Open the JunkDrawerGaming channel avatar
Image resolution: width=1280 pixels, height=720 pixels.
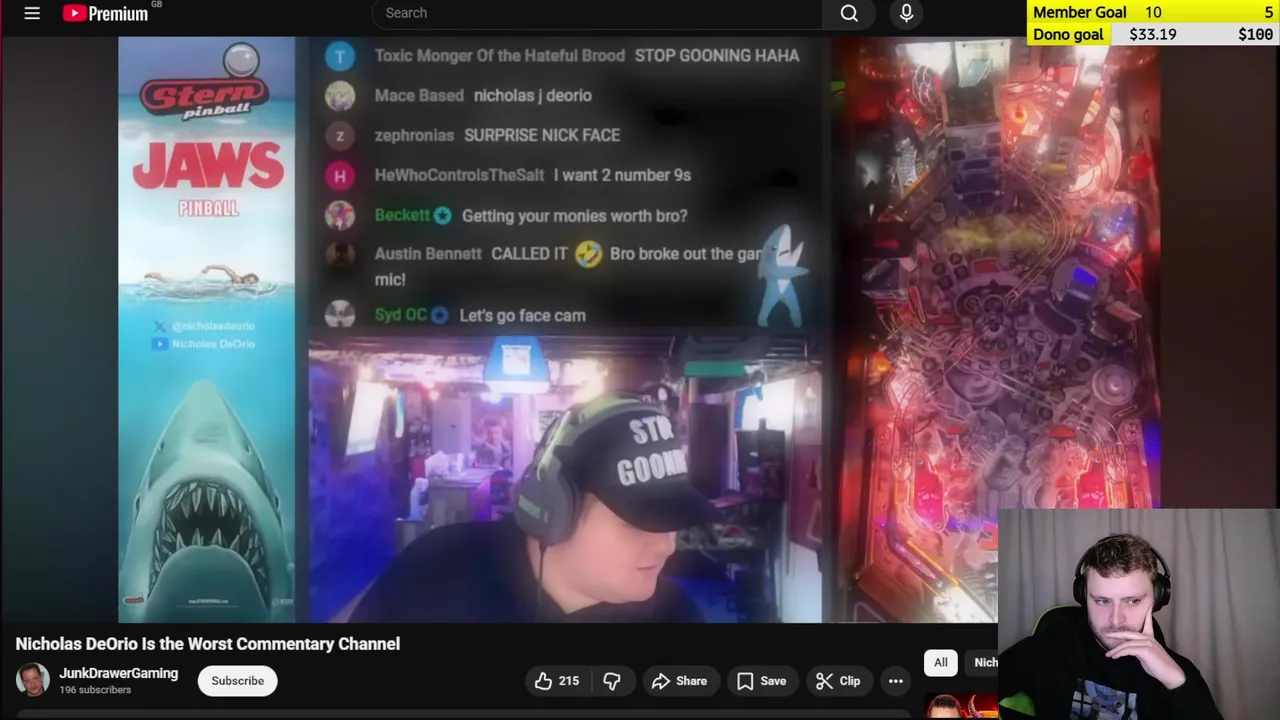coord(32,680)
